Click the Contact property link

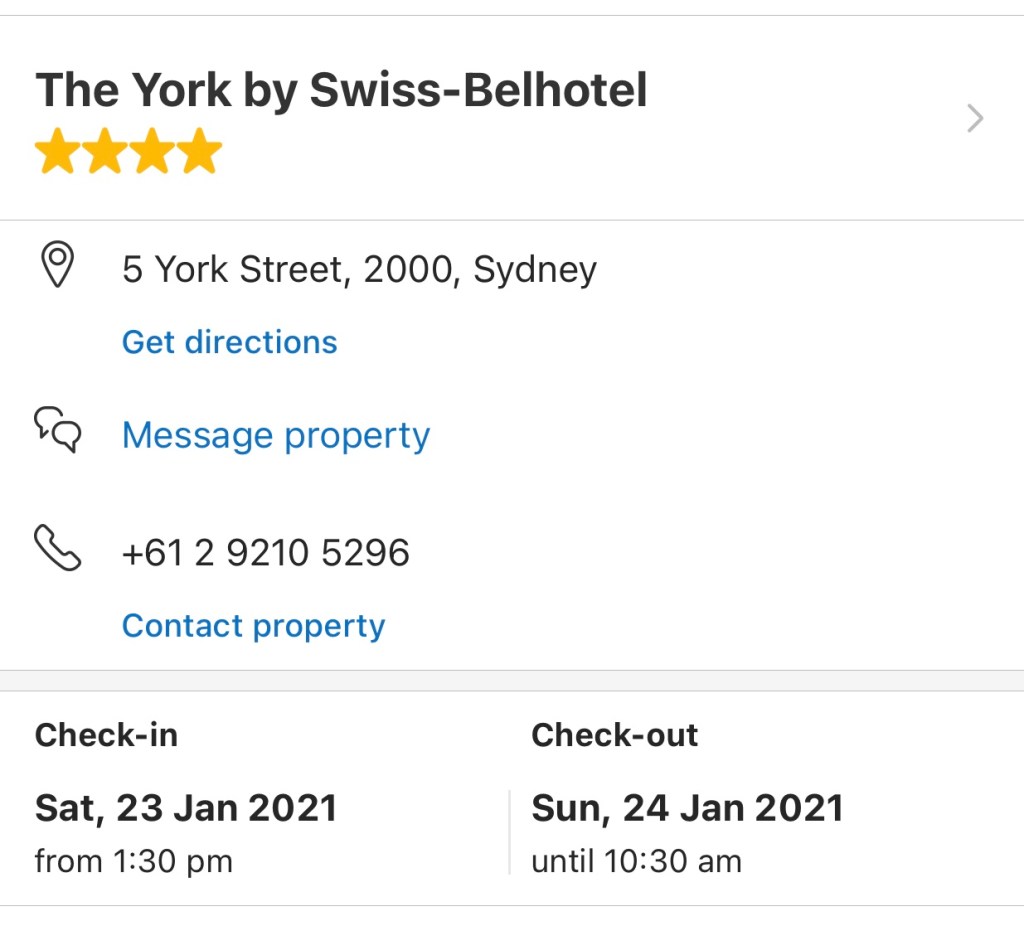253,626
